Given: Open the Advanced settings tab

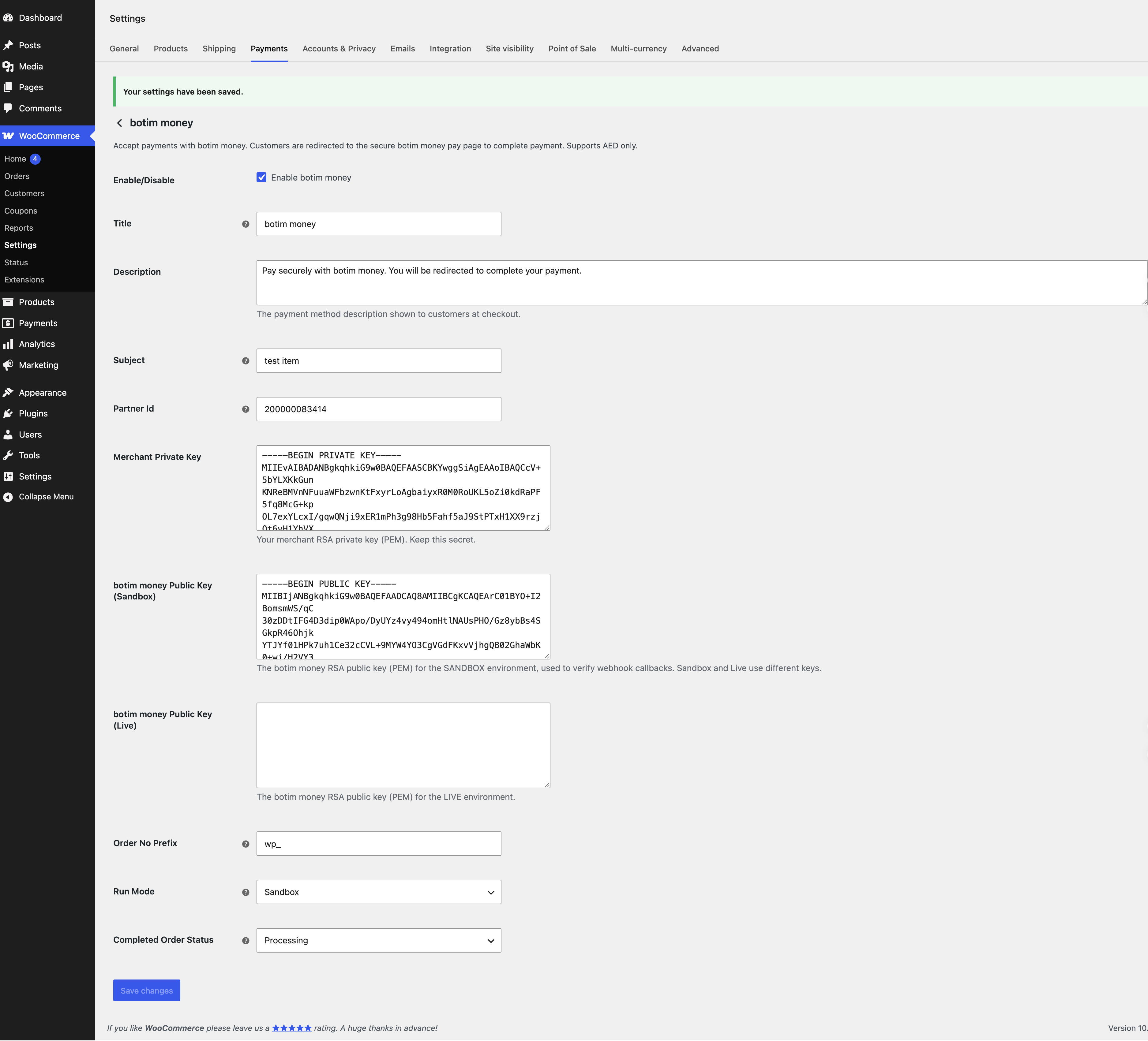Looking at the screenshot, I should (700, 49).
